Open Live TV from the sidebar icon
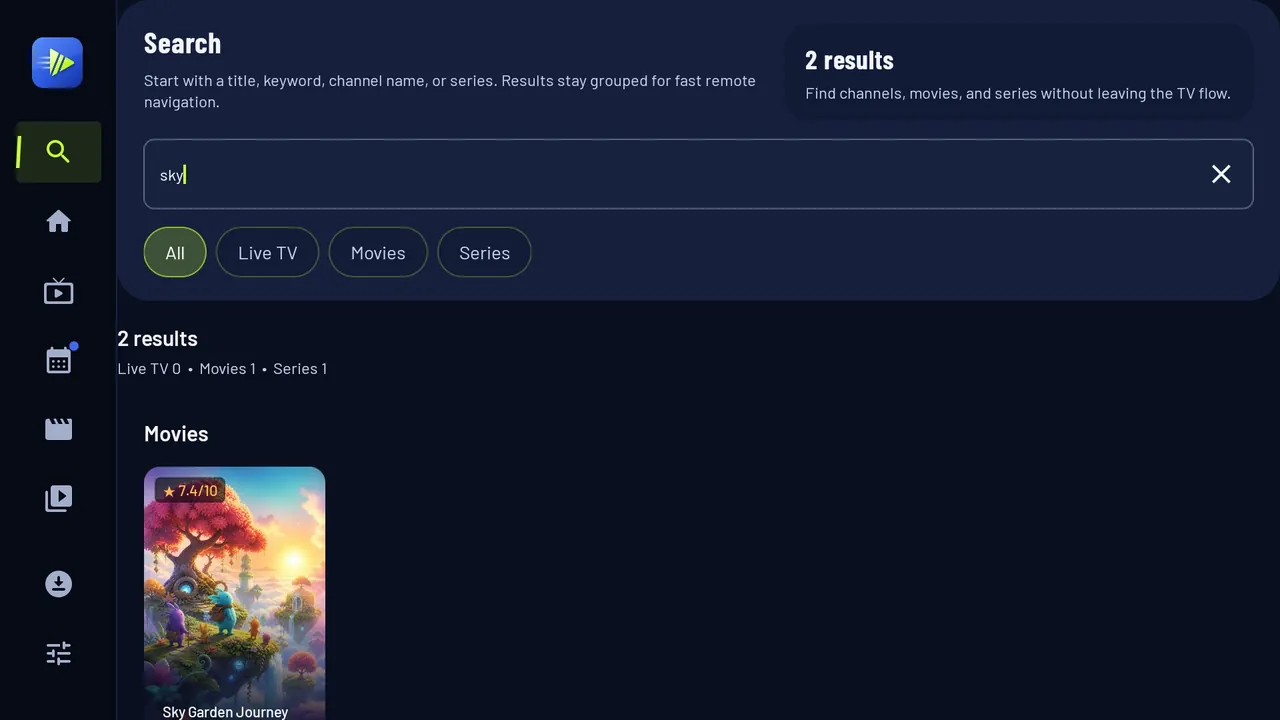The image size is (1280, 720). click(x=58, y=291)
